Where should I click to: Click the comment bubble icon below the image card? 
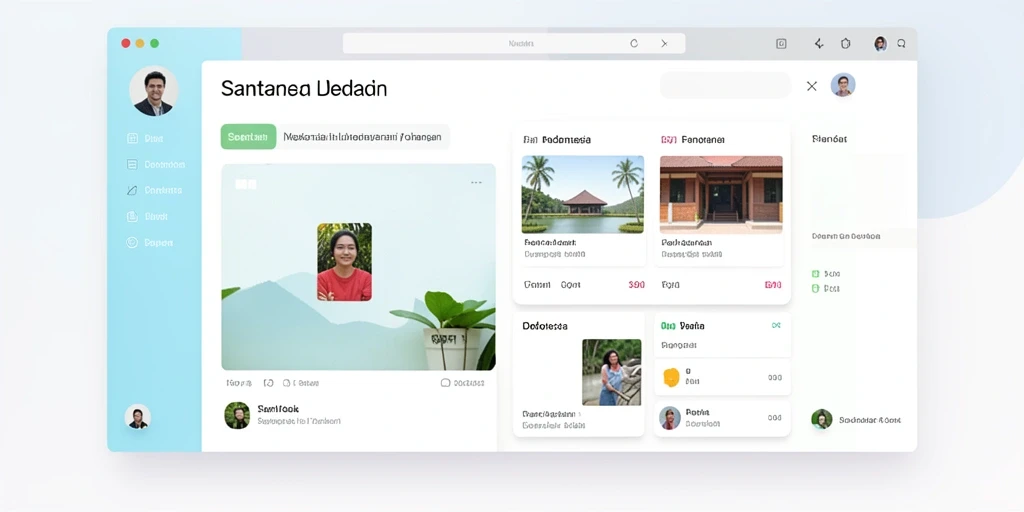[446, 383]
